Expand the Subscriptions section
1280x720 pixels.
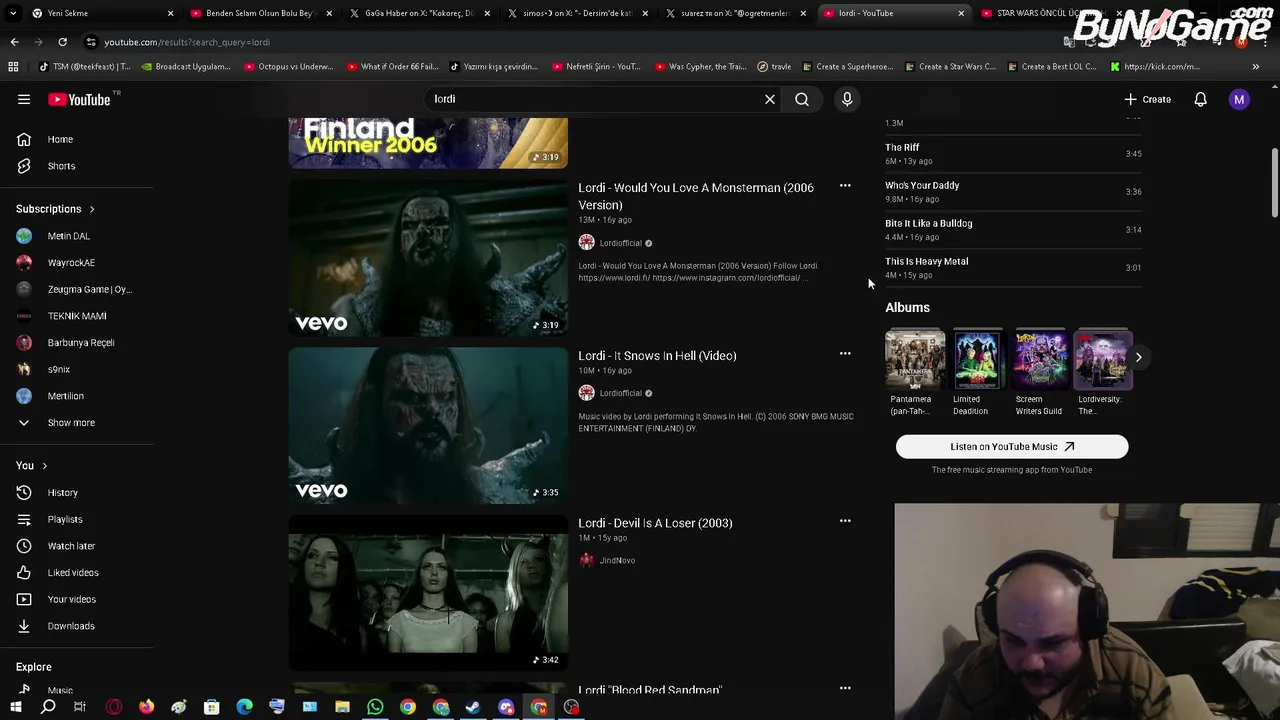pos(55,209)
